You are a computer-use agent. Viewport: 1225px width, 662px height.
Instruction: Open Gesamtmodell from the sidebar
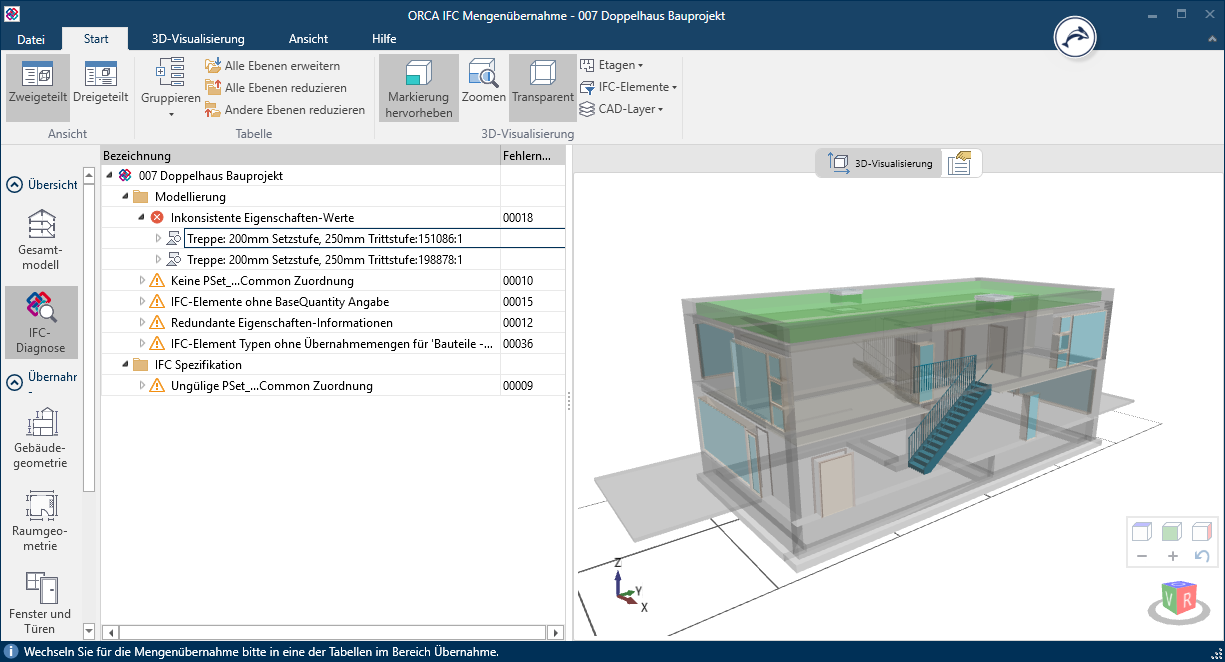40,240
